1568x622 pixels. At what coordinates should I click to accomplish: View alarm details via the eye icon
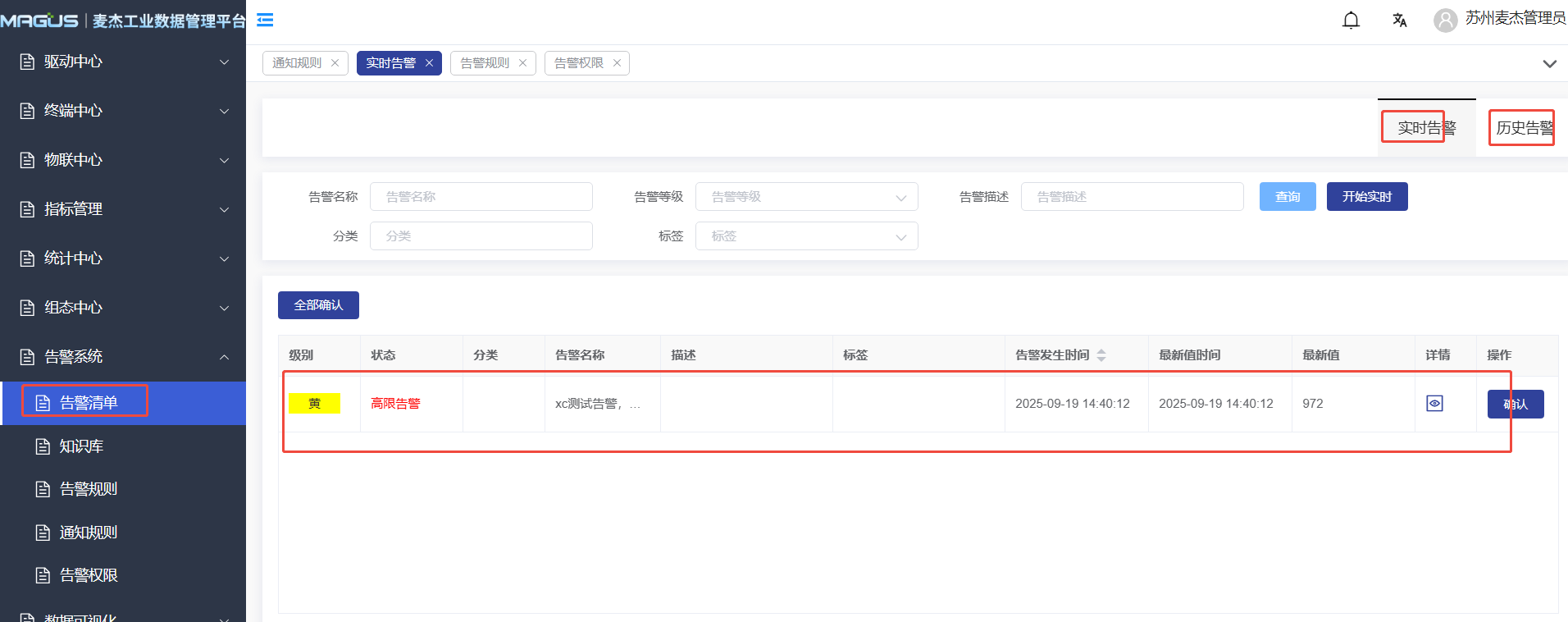(x=1434, y=404)
